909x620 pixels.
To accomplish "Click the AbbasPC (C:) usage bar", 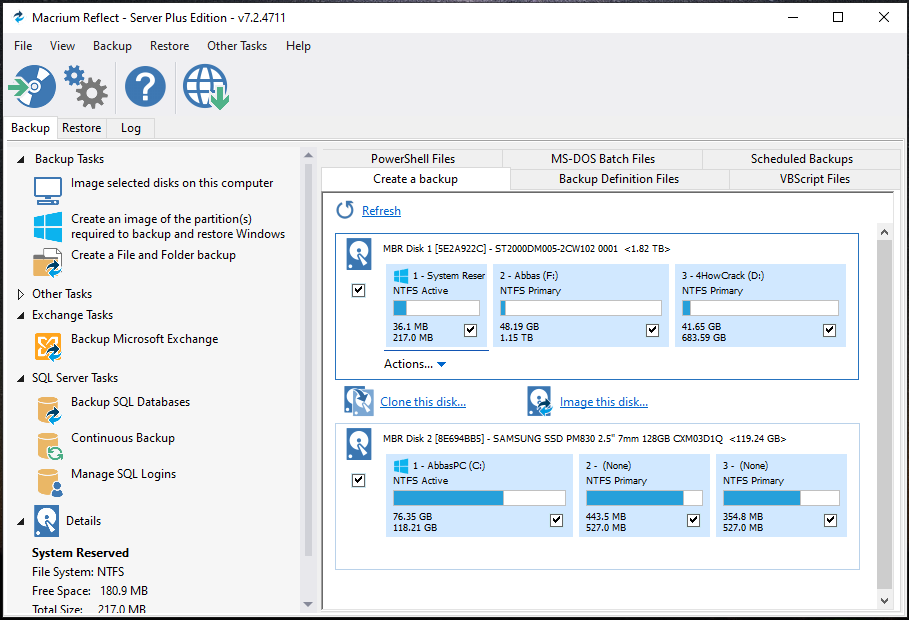I will point(479,498).
